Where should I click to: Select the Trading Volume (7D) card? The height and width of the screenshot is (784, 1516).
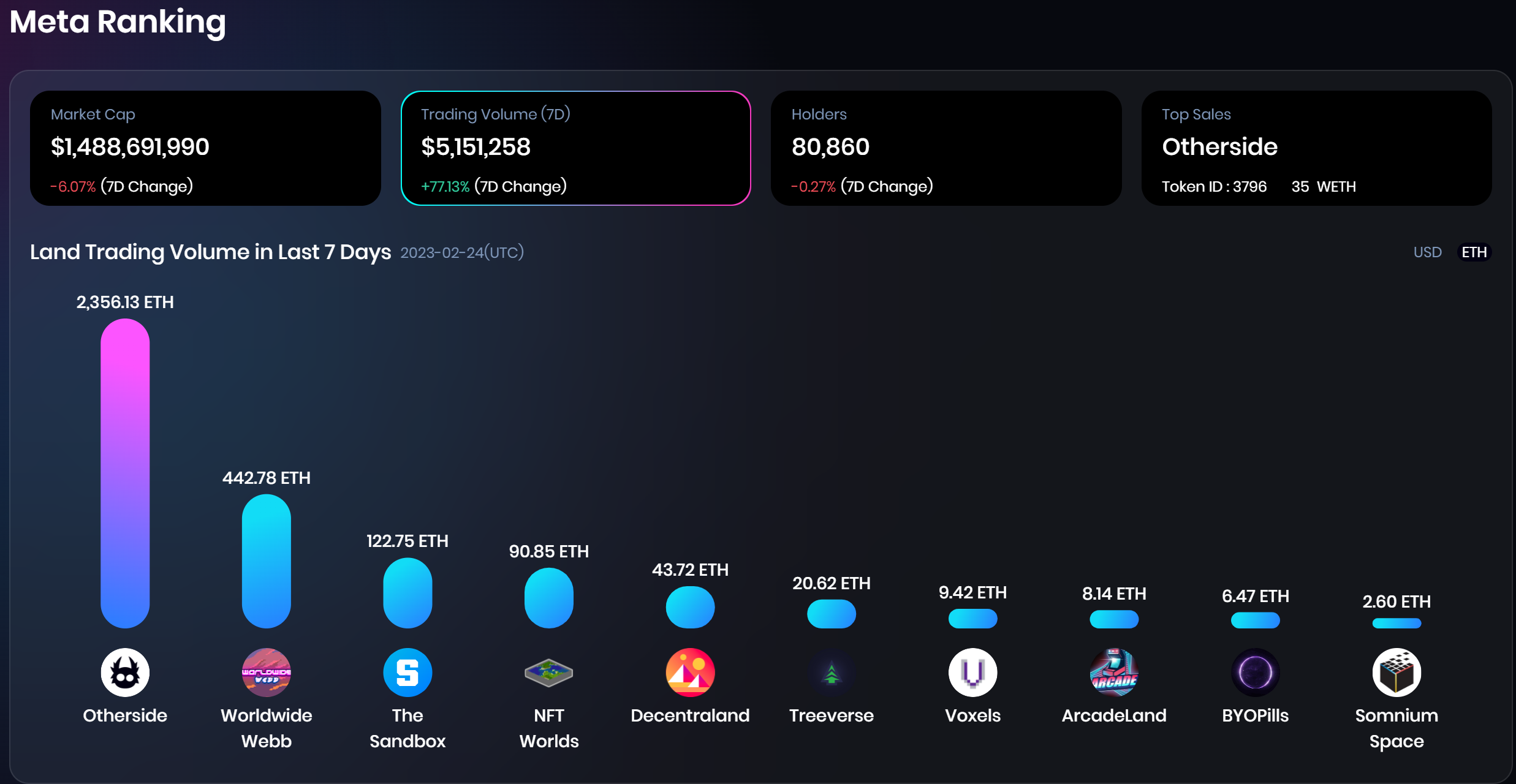tap(576, 148)
